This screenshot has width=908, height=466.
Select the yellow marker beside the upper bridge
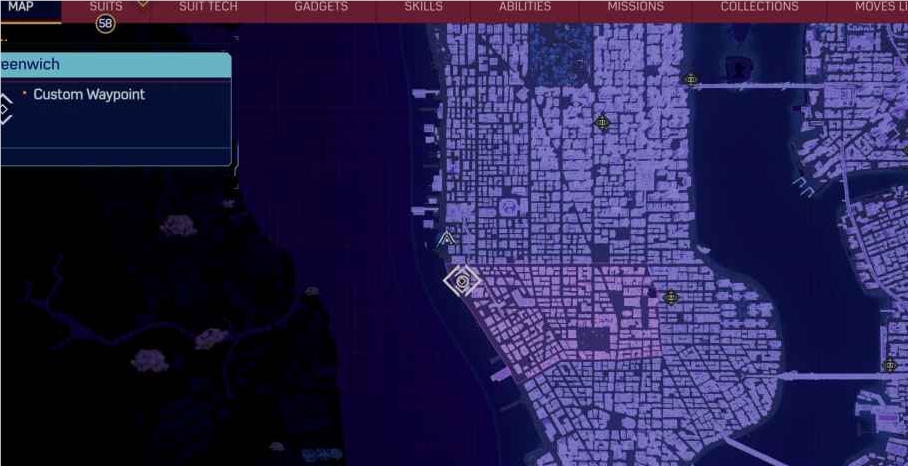pos(690,79)
